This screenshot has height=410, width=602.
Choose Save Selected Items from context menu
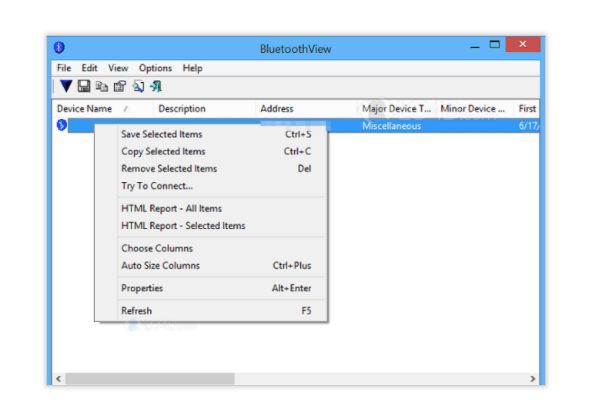(x=211, y=134)
